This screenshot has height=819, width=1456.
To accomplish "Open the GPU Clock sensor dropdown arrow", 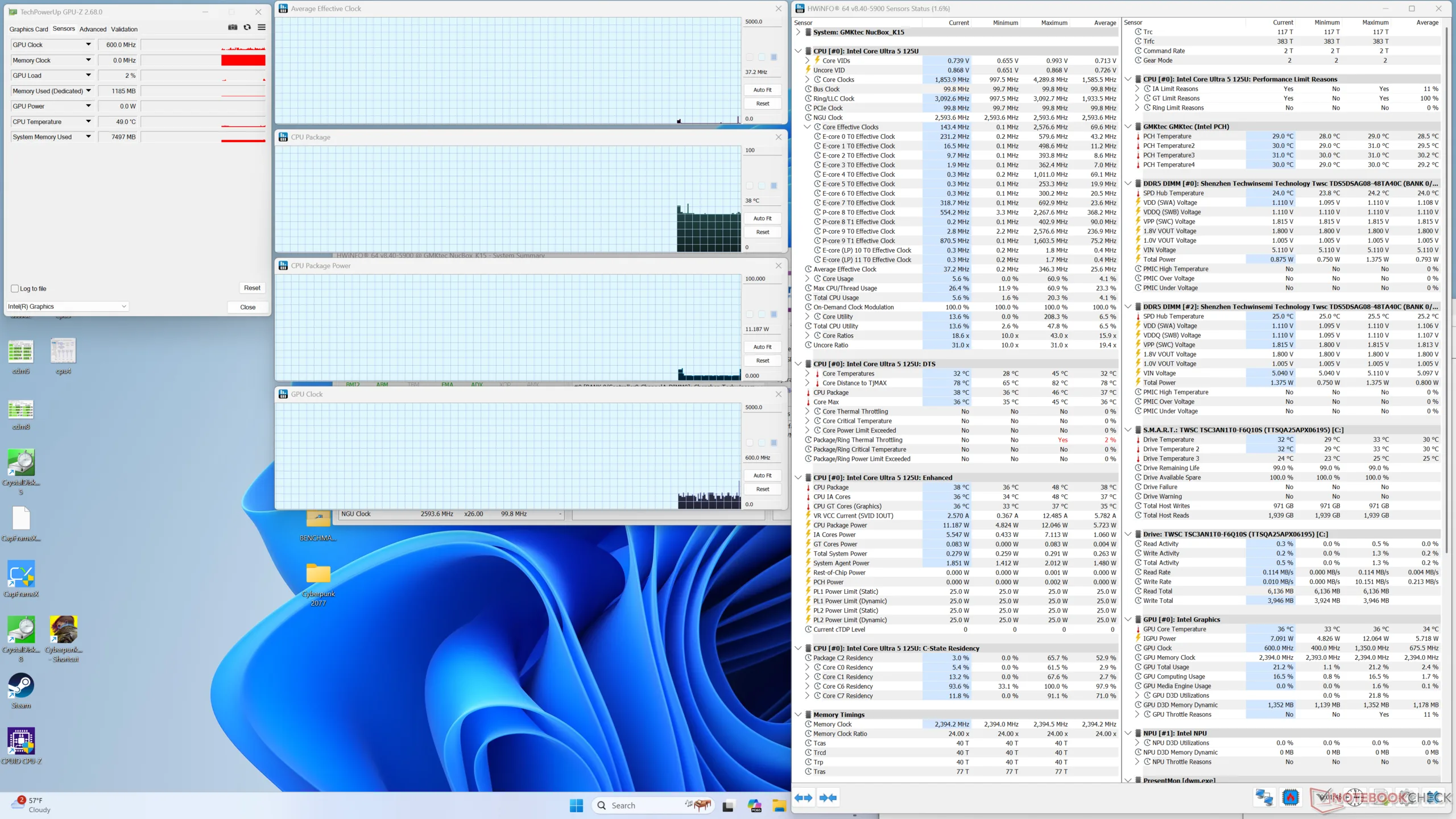I will pos(88,44).
